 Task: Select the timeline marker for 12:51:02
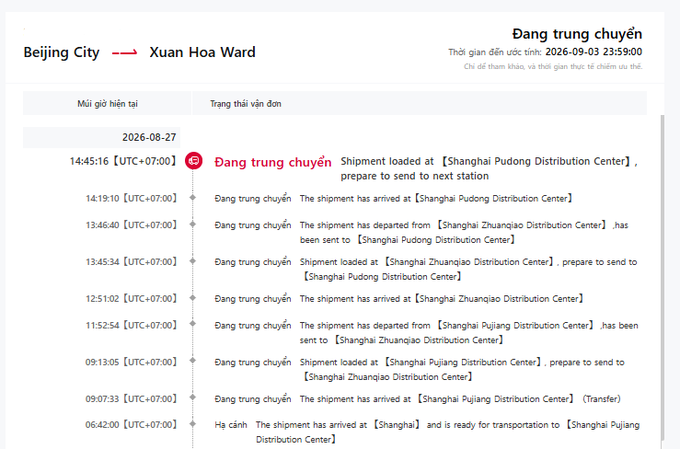click(193, 298)
